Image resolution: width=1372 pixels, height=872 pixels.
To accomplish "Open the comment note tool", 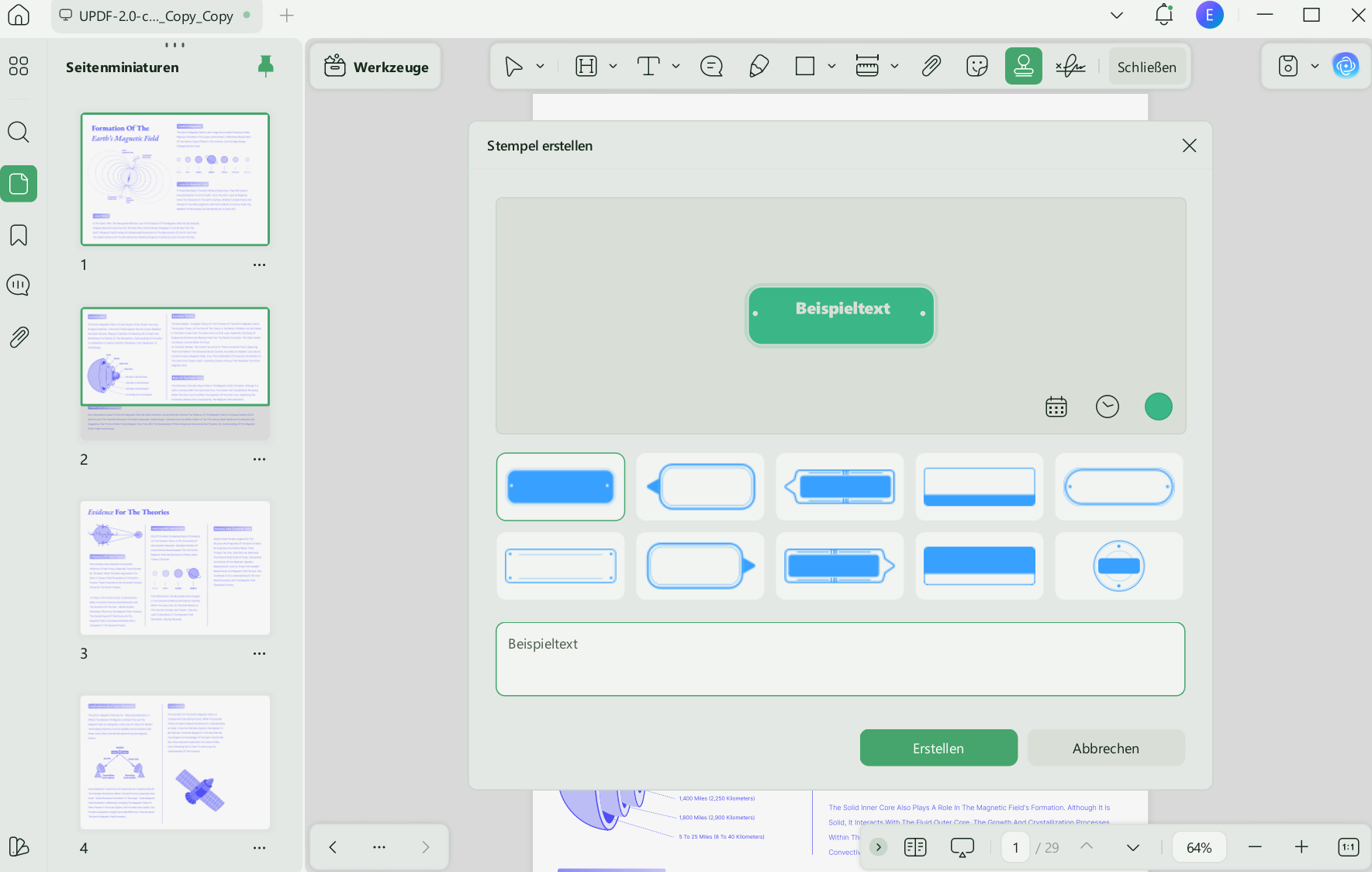I will pos(711,67).
